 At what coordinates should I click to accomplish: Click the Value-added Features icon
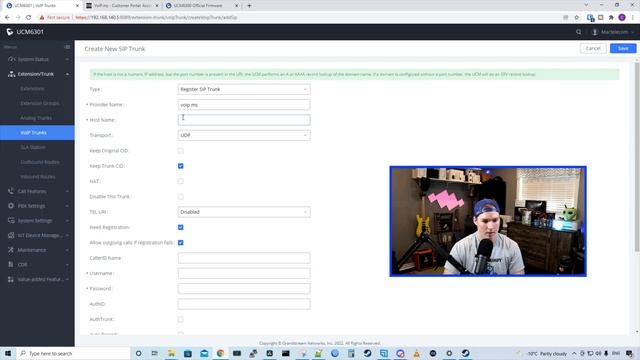pyautogui.click(x=11, y=279)
